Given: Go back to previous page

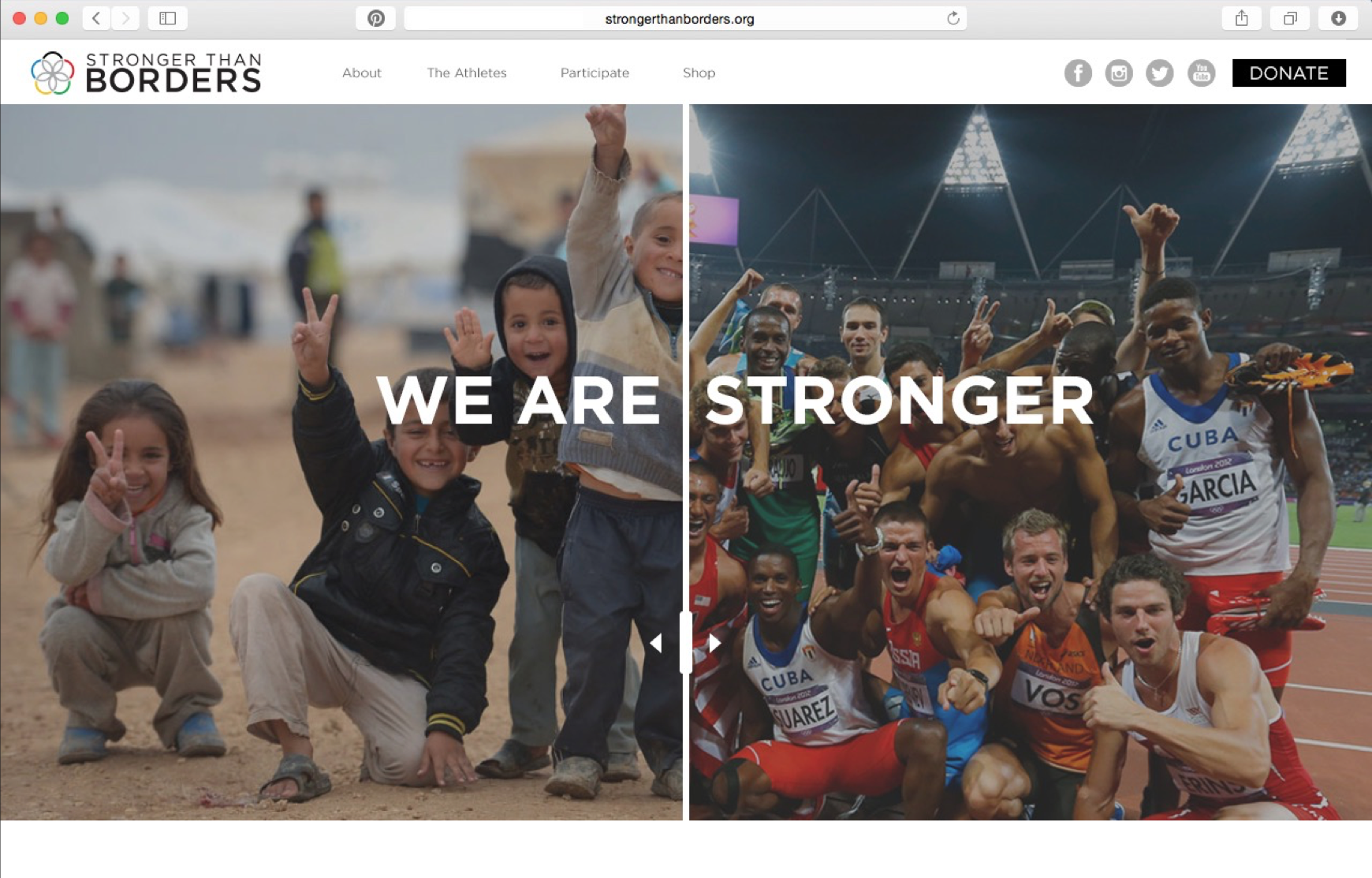Looking at the screenshot, I should (x=96, y=18).
